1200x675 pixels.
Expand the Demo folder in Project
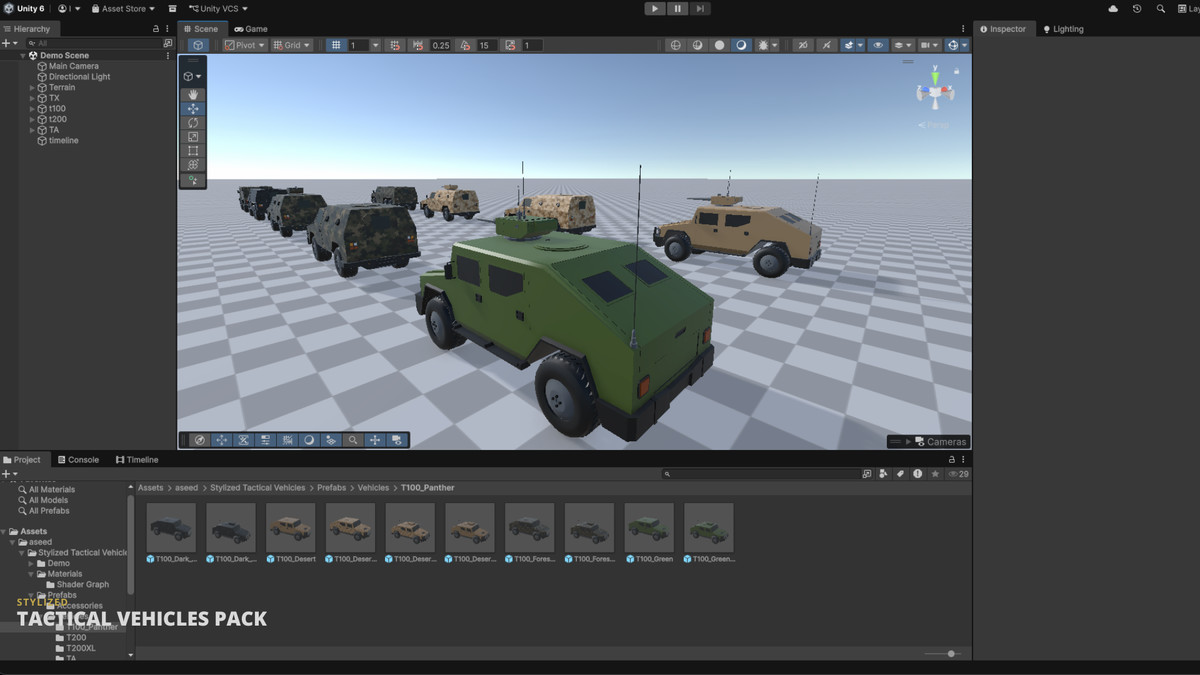32,563
